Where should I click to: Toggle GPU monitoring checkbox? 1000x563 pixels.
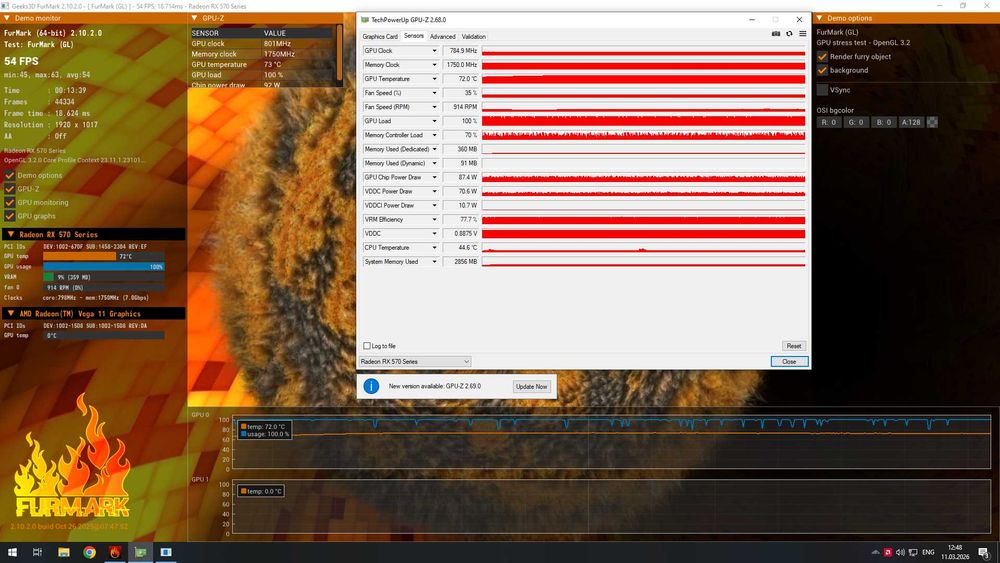[10, 202]
